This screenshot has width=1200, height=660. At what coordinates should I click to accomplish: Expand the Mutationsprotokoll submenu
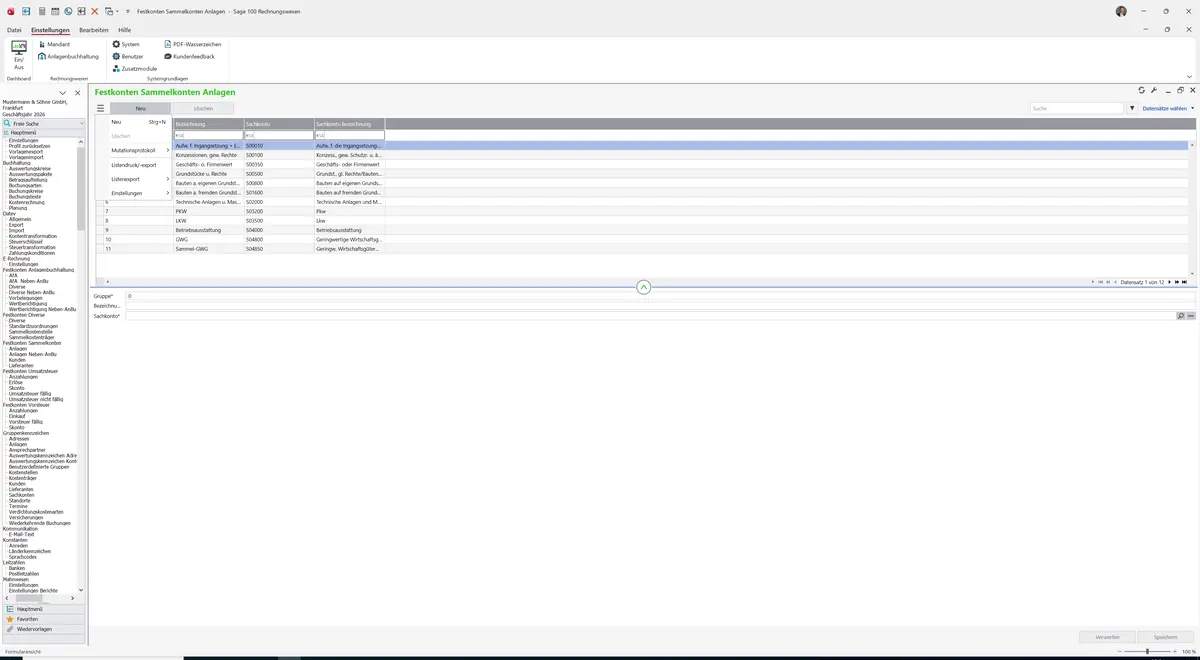(140, 150)
